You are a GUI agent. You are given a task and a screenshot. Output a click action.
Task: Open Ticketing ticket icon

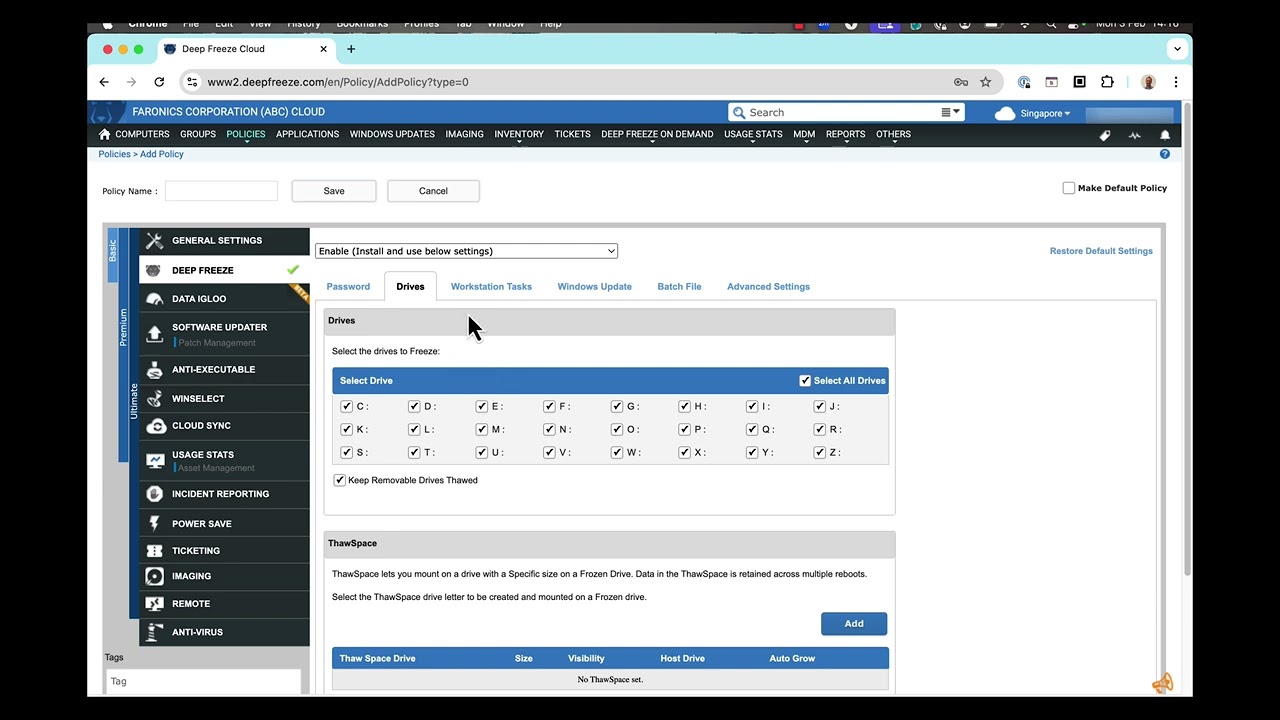pyautogui.click(x=154, y=551)
